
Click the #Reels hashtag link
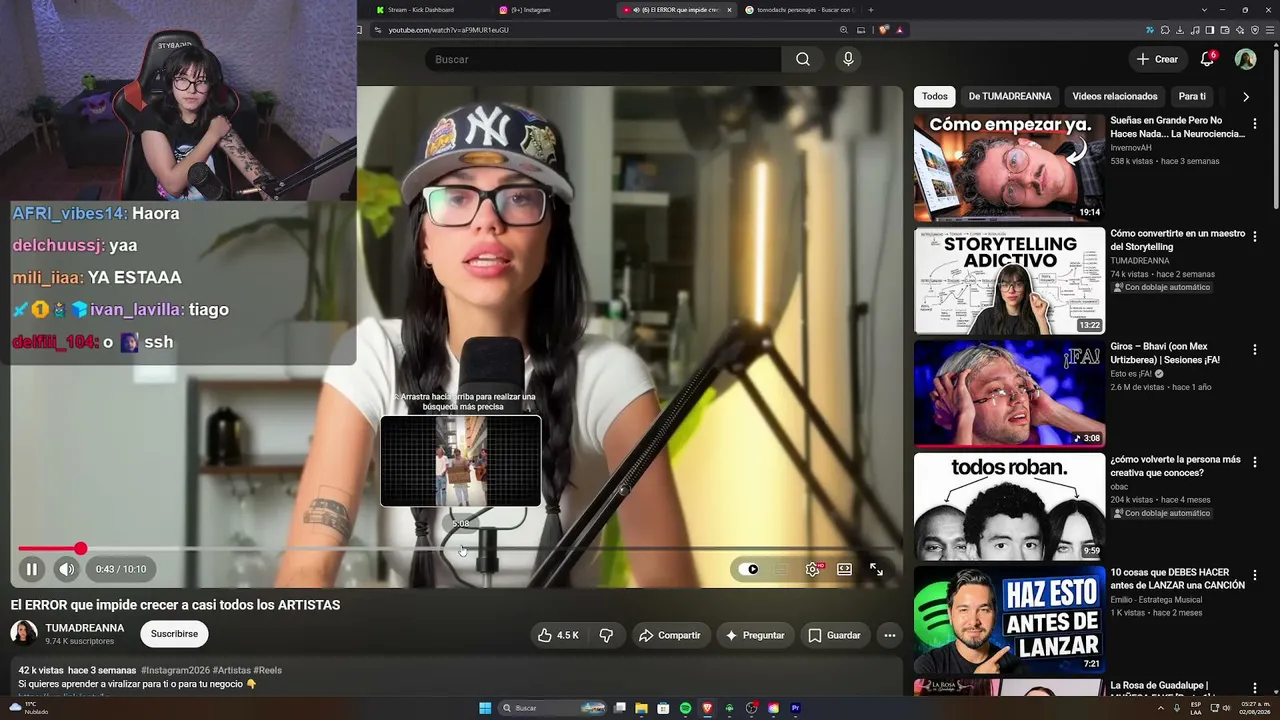coord(267,670)
